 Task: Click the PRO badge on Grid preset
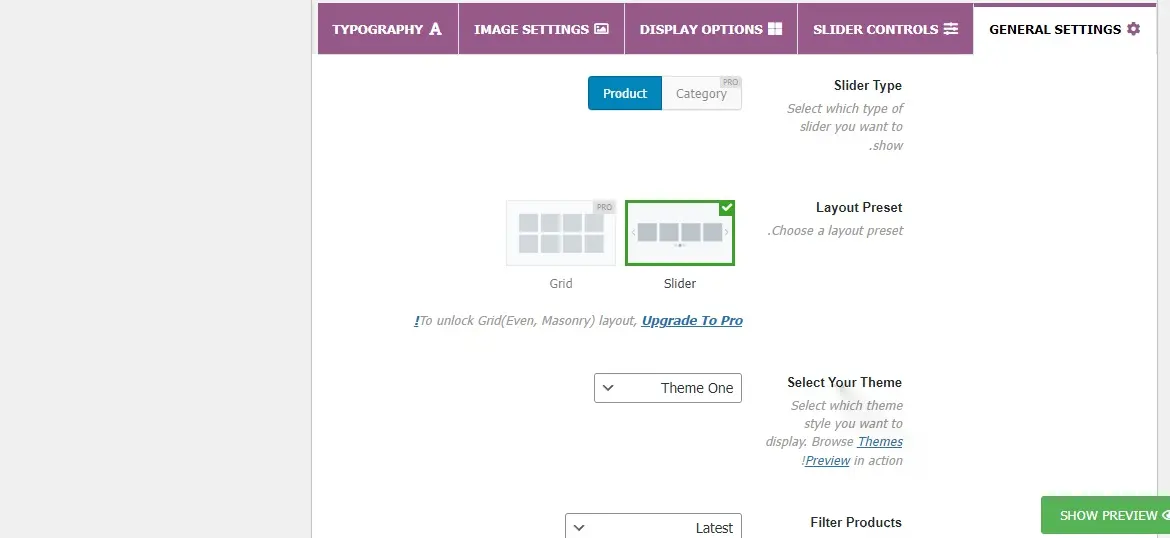[x=604, y=207]
